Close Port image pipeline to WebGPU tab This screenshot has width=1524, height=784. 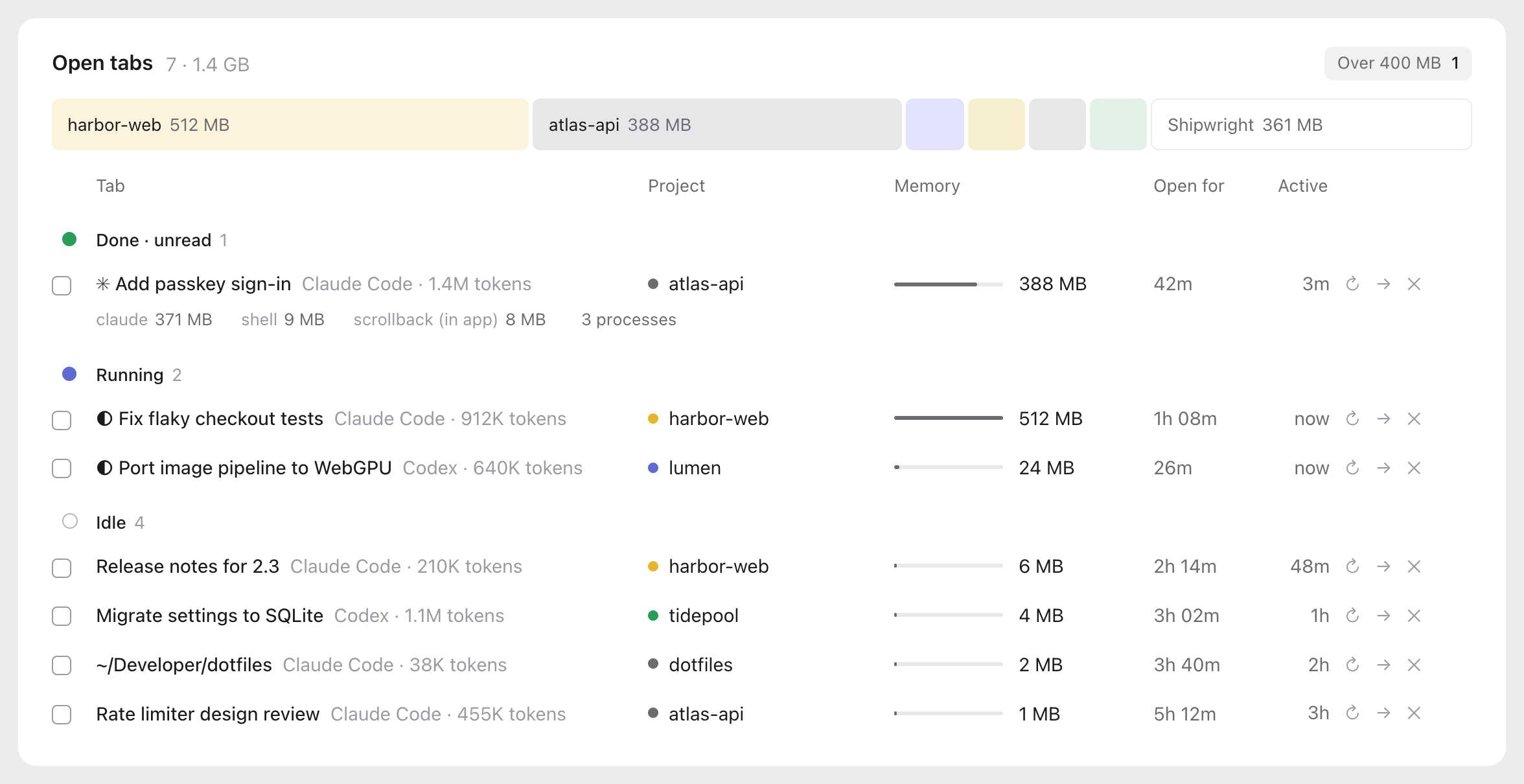(1414, 468)
